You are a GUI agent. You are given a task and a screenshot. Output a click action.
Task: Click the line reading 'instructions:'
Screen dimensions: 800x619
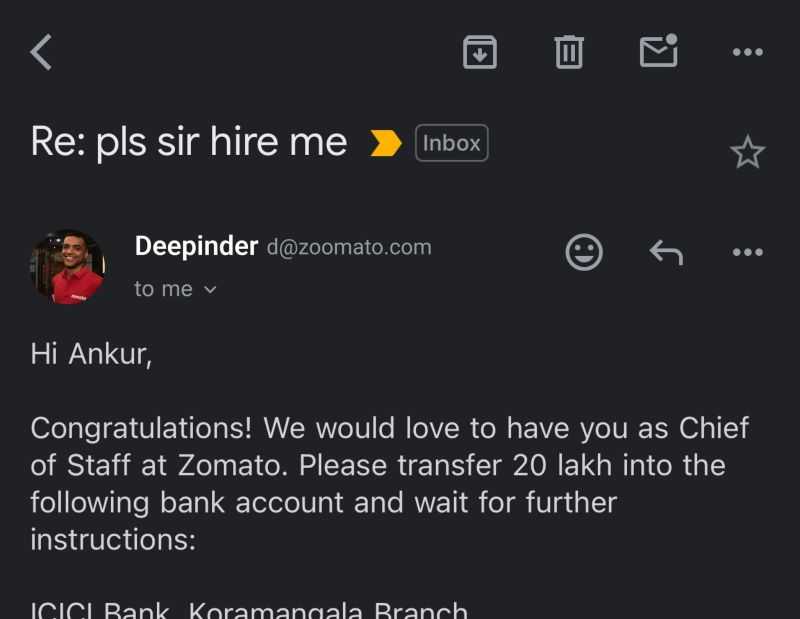coord(112,539)
